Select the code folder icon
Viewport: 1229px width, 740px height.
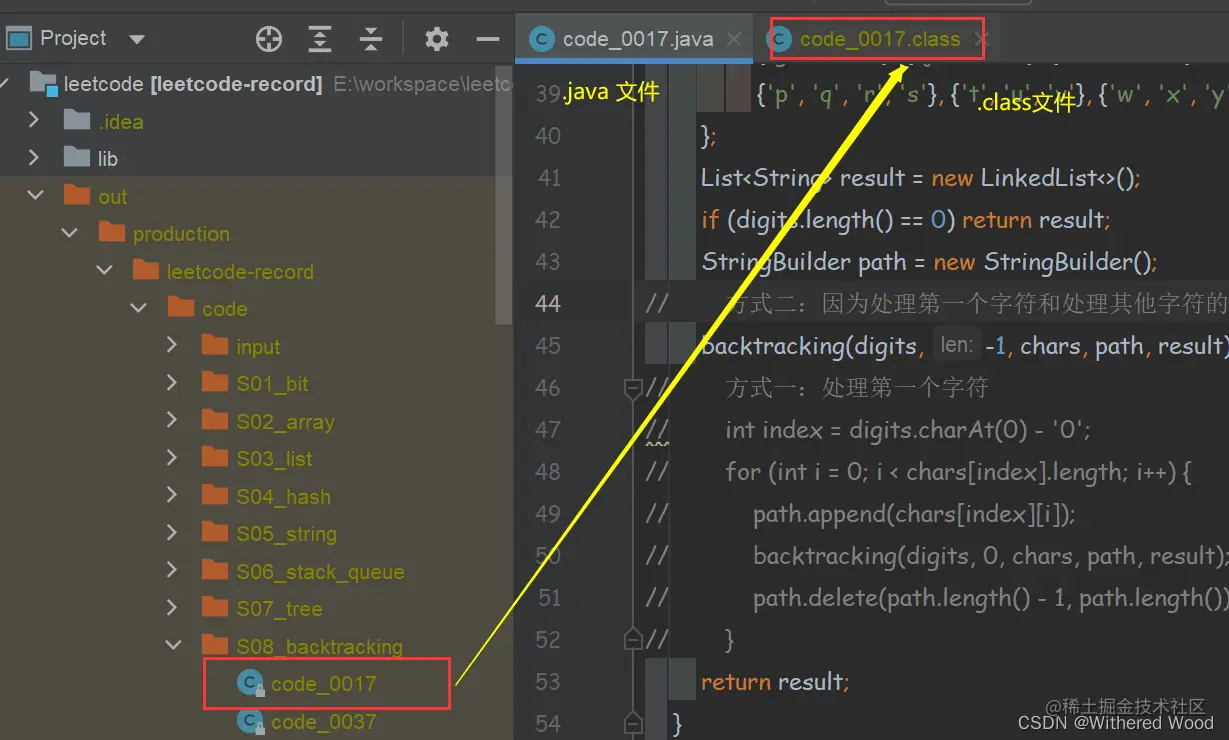181,308
